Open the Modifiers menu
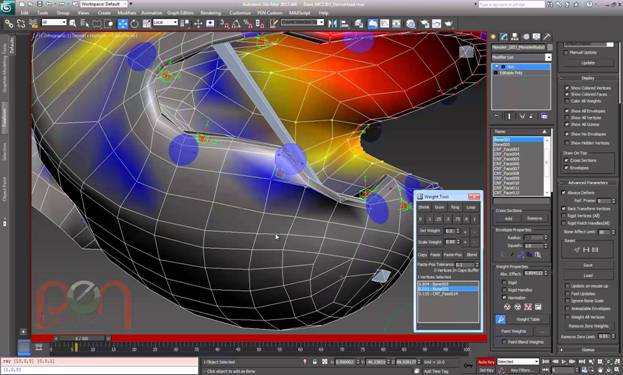623x375 pixels. pos(127,13)
